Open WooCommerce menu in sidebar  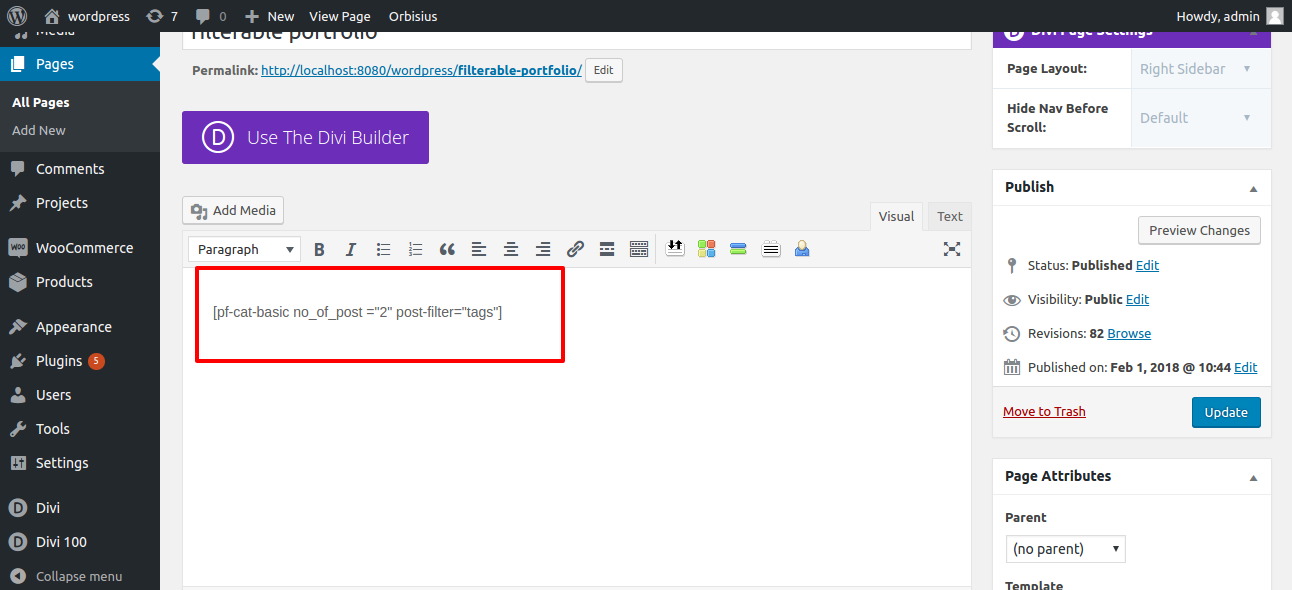pyautogui.click(x=84, y=248)
